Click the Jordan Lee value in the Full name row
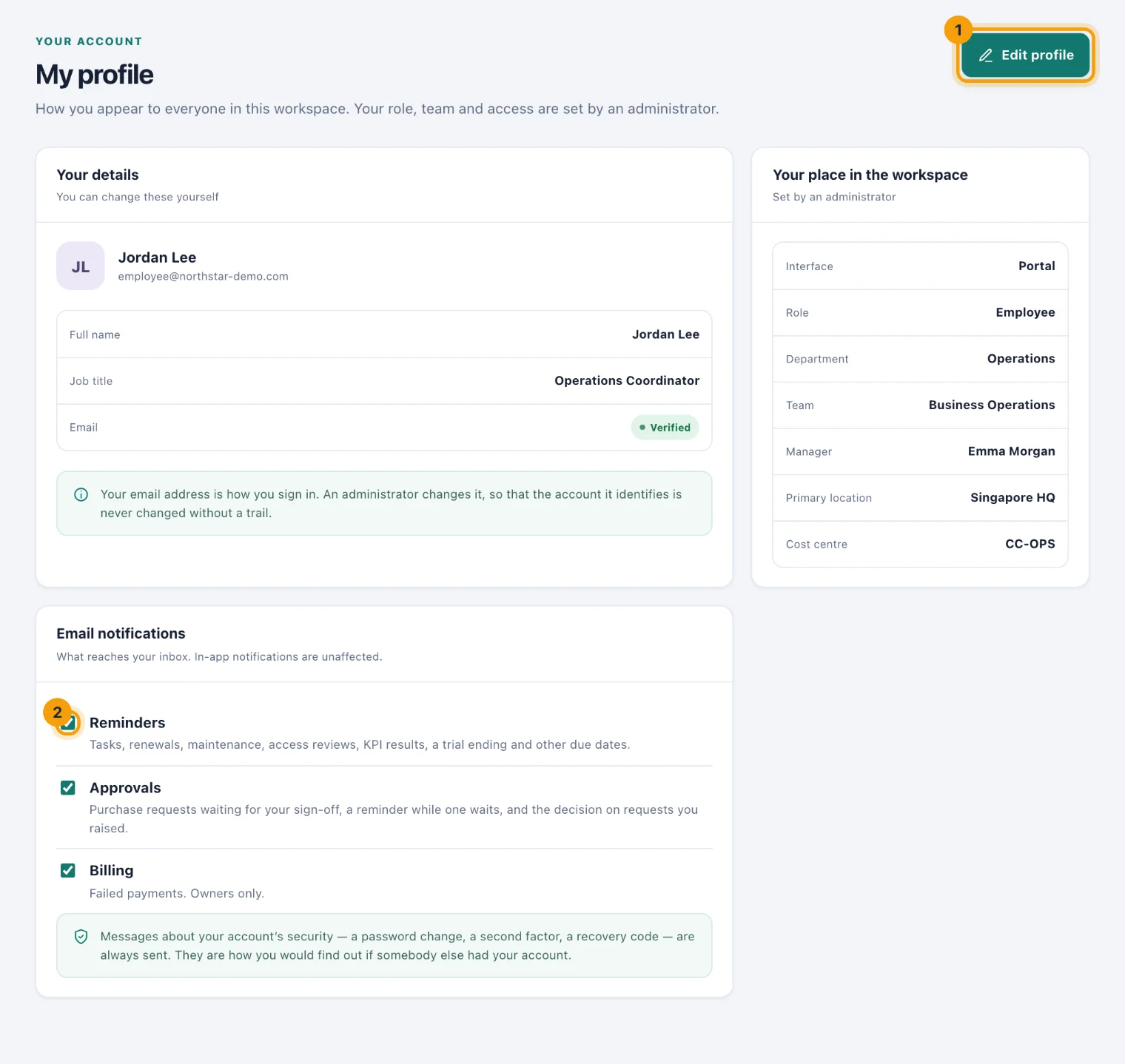The width and height of the screenshot is (1125, 1064). (665, 334)
